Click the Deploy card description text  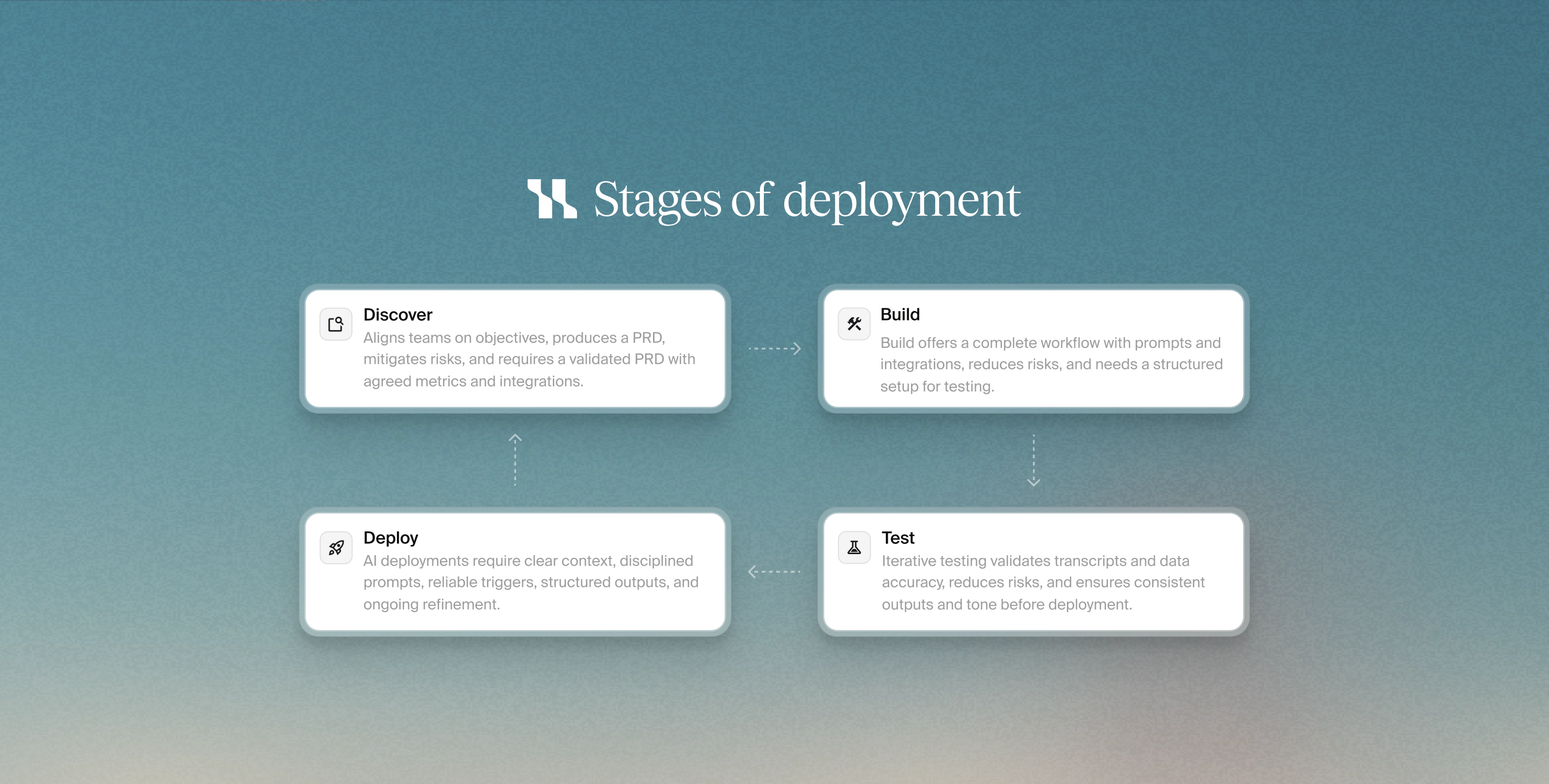531,582
